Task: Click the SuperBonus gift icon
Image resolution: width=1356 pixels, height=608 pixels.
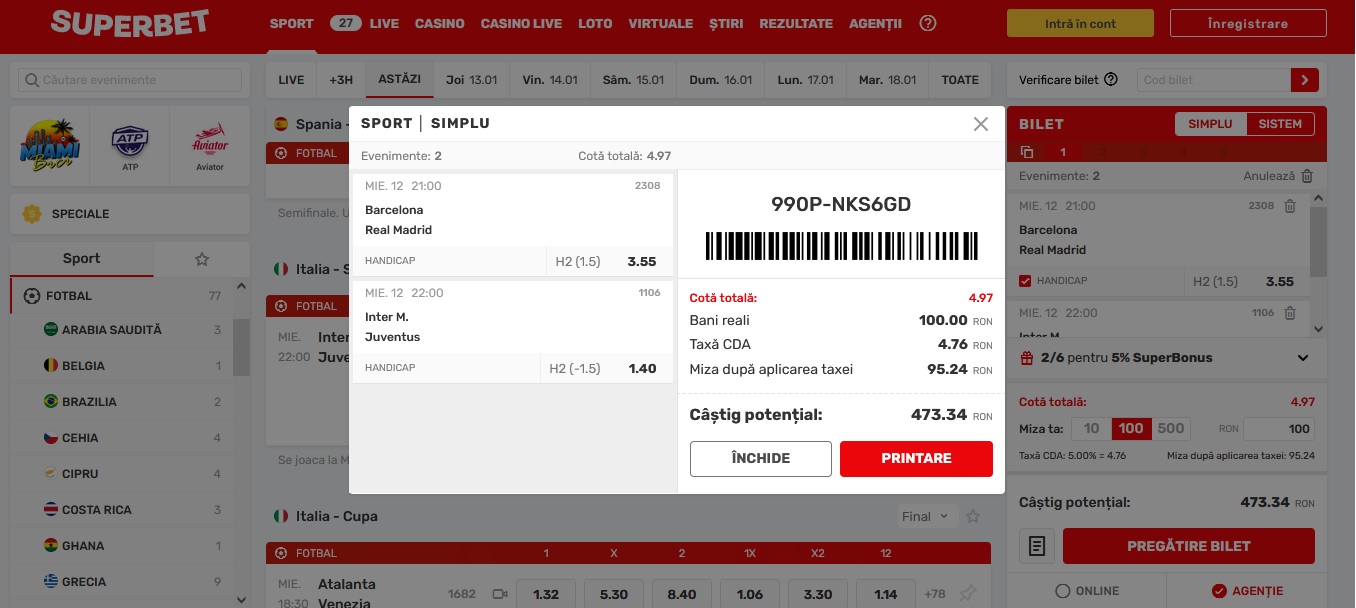Action: [x=1027, y=357]
